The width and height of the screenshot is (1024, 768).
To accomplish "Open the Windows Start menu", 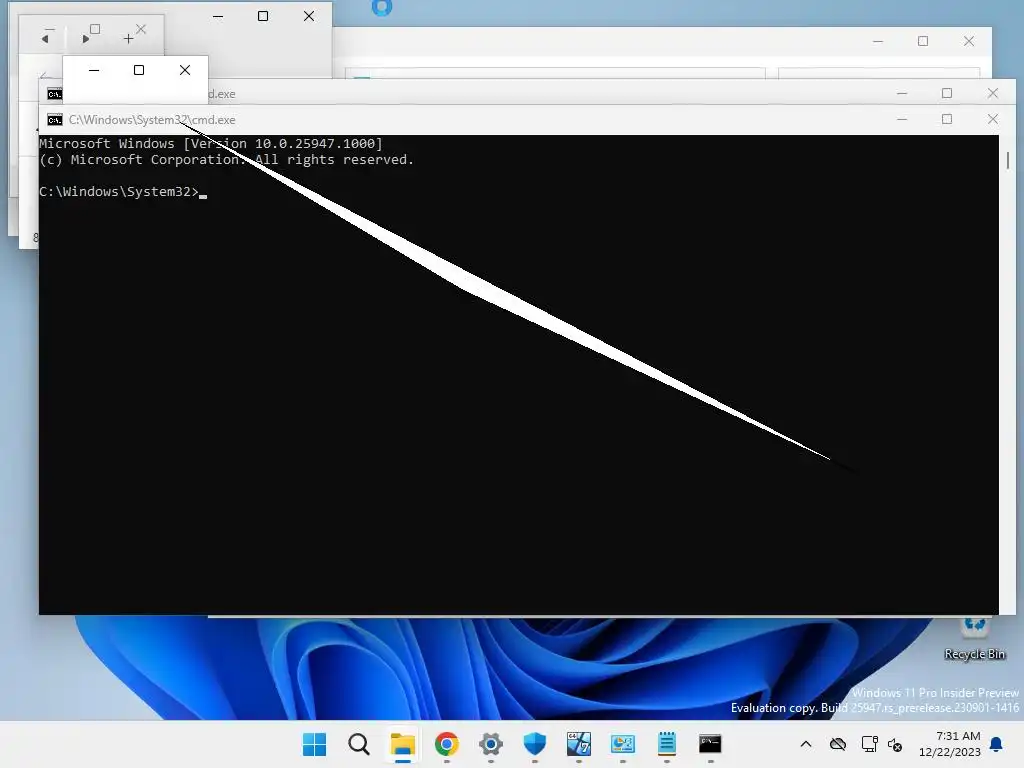I will tap(314, 744).
